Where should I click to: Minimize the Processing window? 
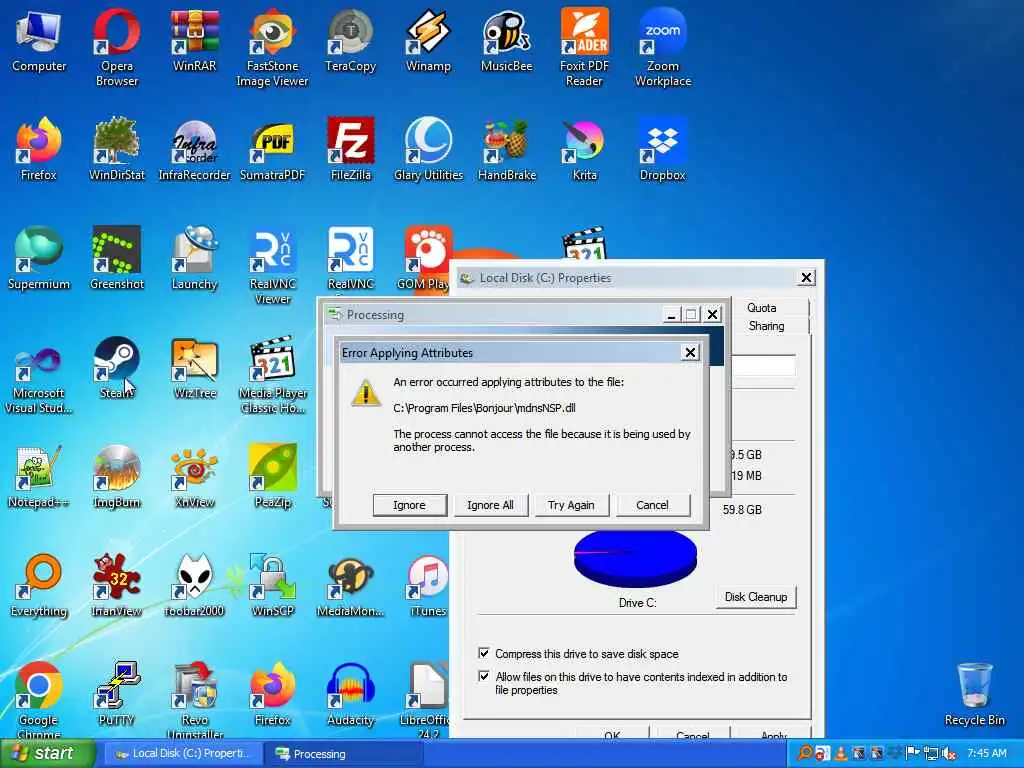(x=671, y=315)
